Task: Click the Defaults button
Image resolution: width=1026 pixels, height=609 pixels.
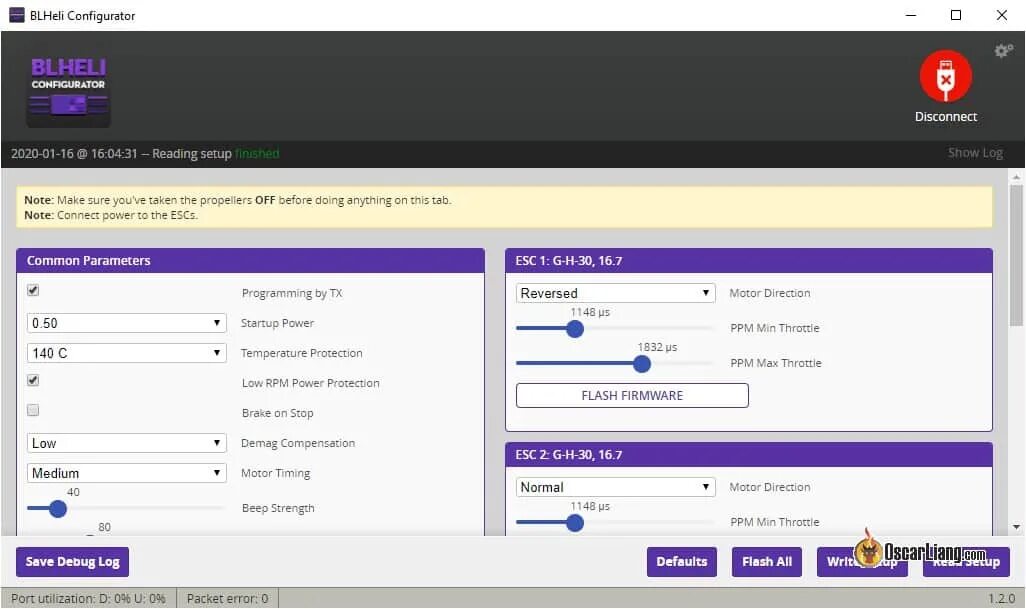Action: [x=682, y=562]
